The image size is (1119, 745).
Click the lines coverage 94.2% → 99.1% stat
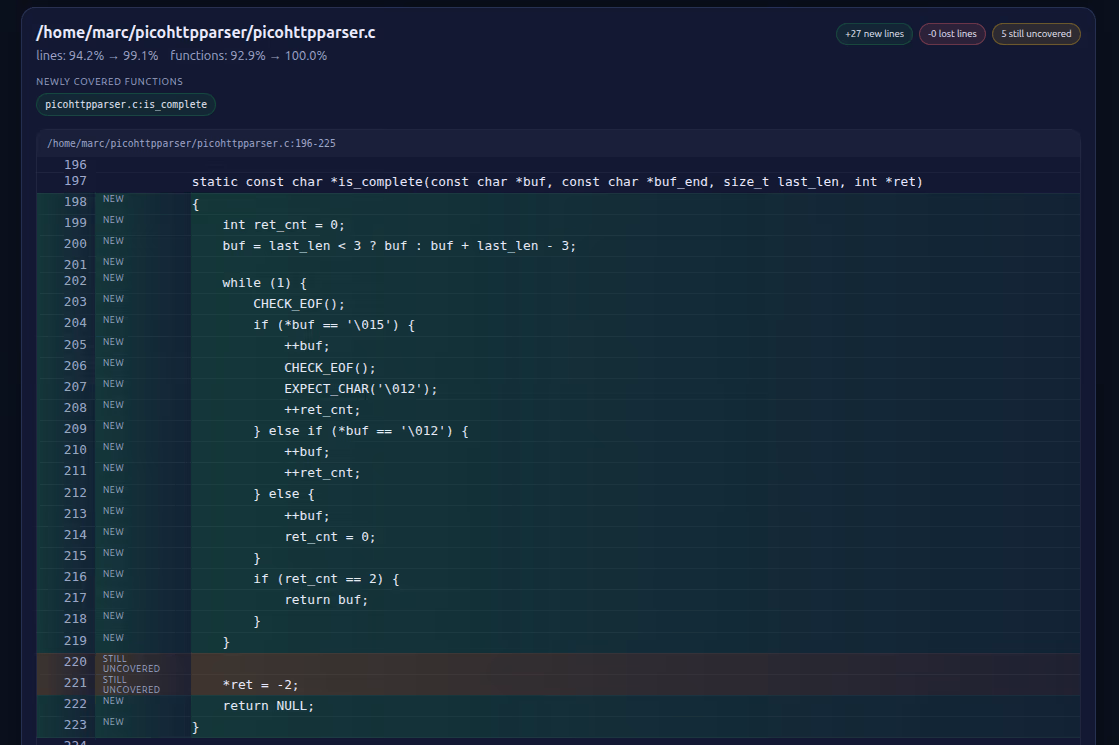97,56
